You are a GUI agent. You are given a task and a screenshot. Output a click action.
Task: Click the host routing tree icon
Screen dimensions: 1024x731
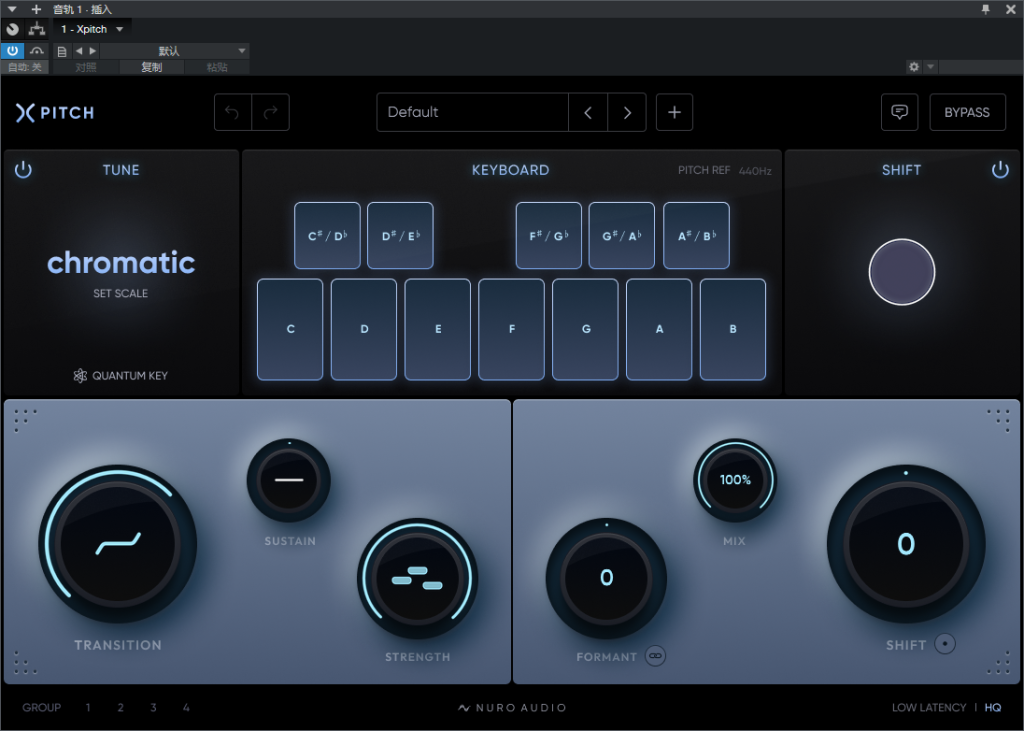37,29
